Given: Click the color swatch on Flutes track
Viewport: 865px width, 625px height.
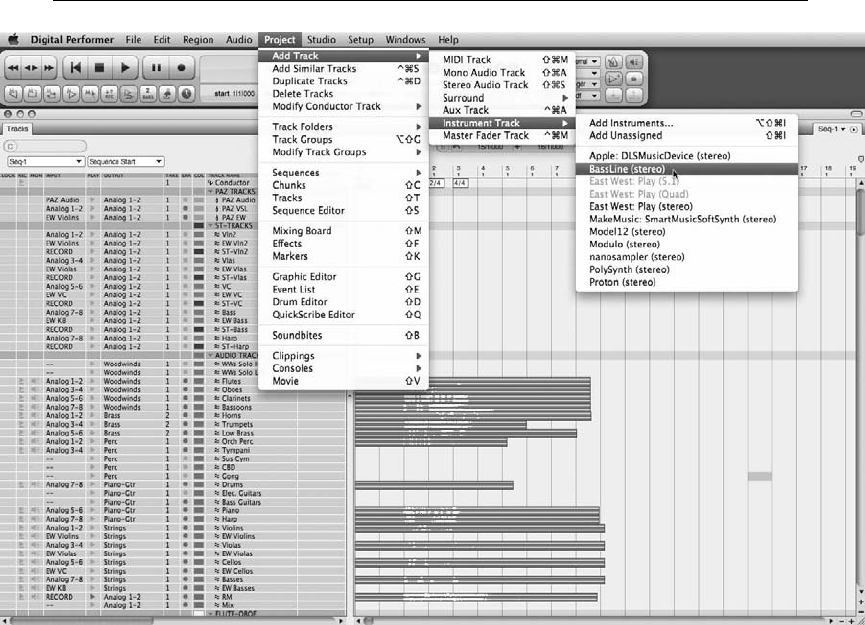Looking at the screenshot, I should 199,381.
